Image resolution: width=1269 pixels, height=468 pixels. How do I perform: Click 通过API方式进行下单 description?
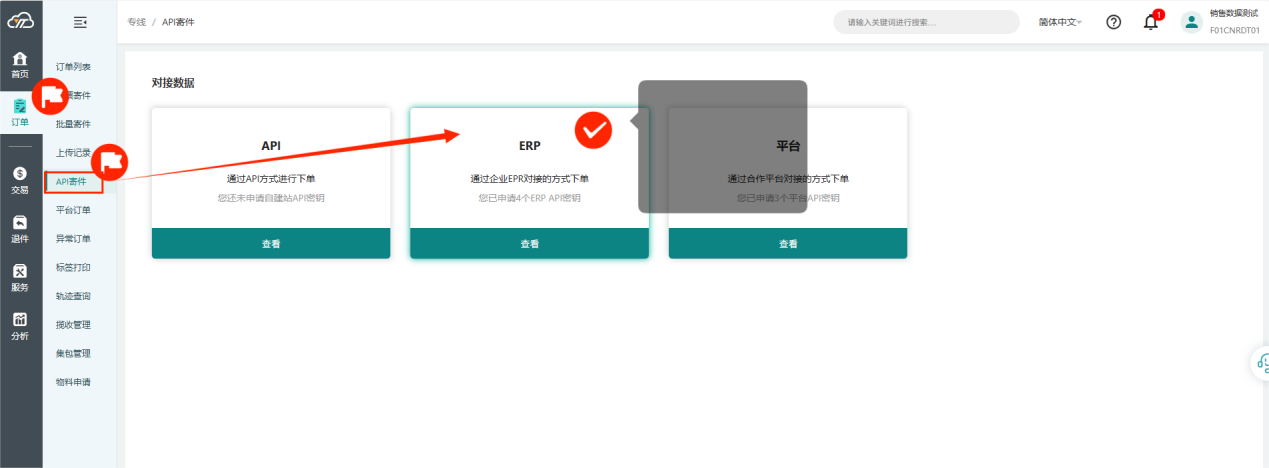(x=271, y=179)
